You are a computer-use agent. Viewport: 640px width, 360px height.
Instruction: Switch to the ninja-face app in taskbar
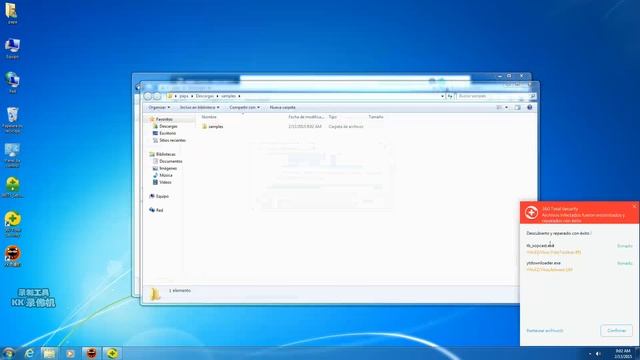91,353
